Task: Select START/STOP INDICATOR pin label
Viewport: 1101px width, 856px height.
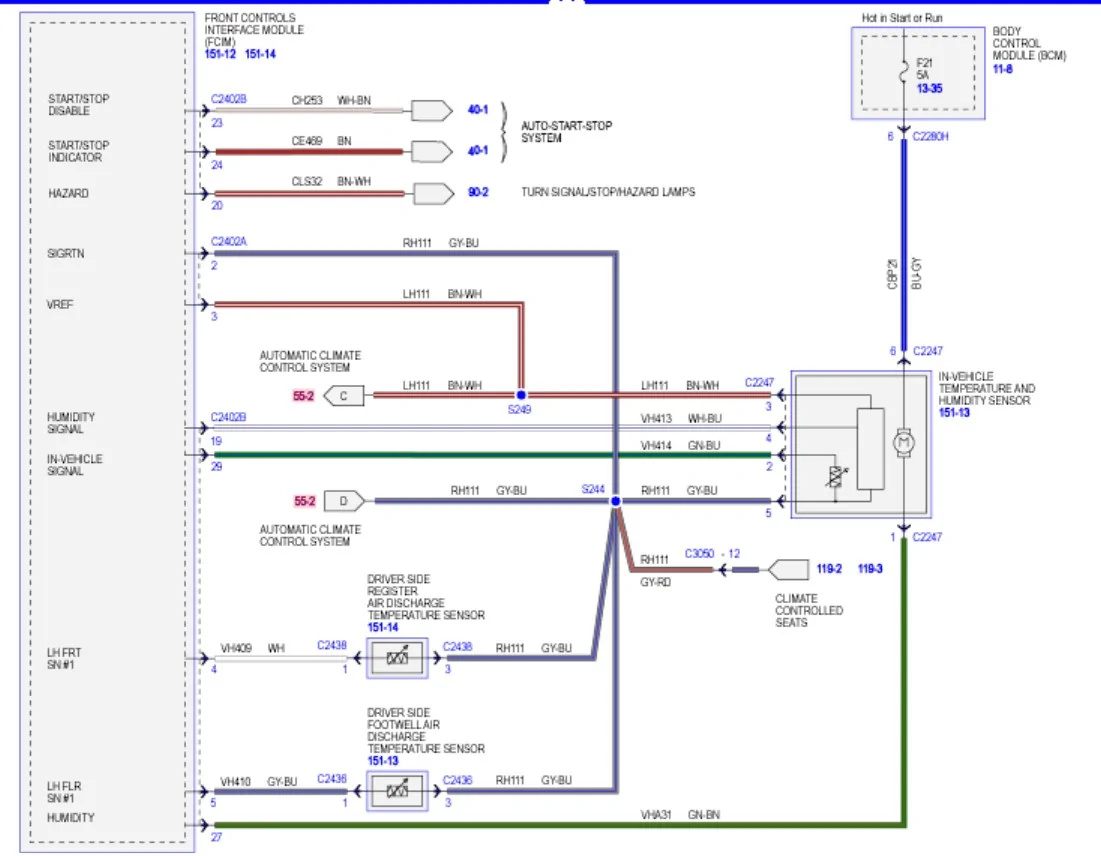Action: (79, 151)
